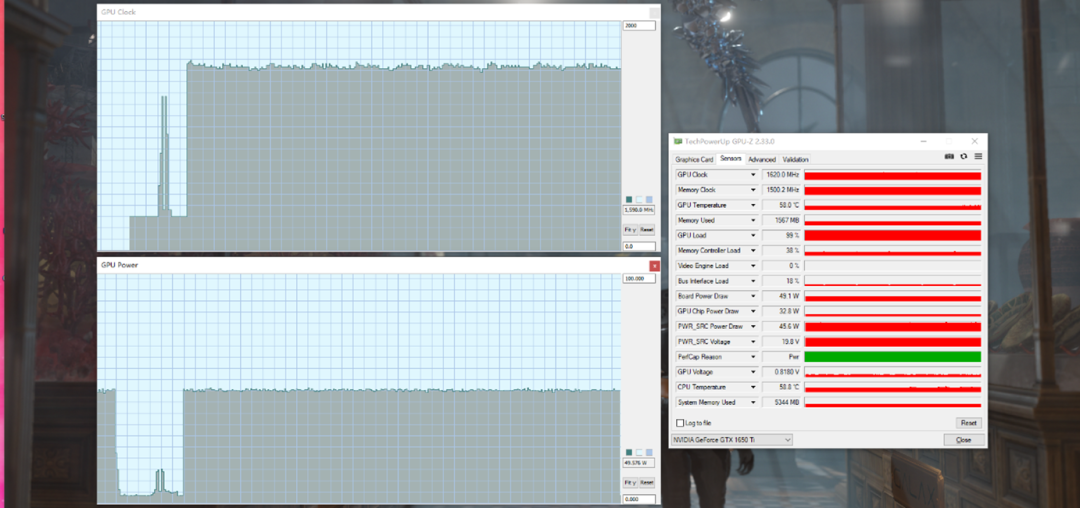Screen dimensions: 1080x508
Task: Click the 49.576 W readout in GPU Power
Action: pos(639,463)
